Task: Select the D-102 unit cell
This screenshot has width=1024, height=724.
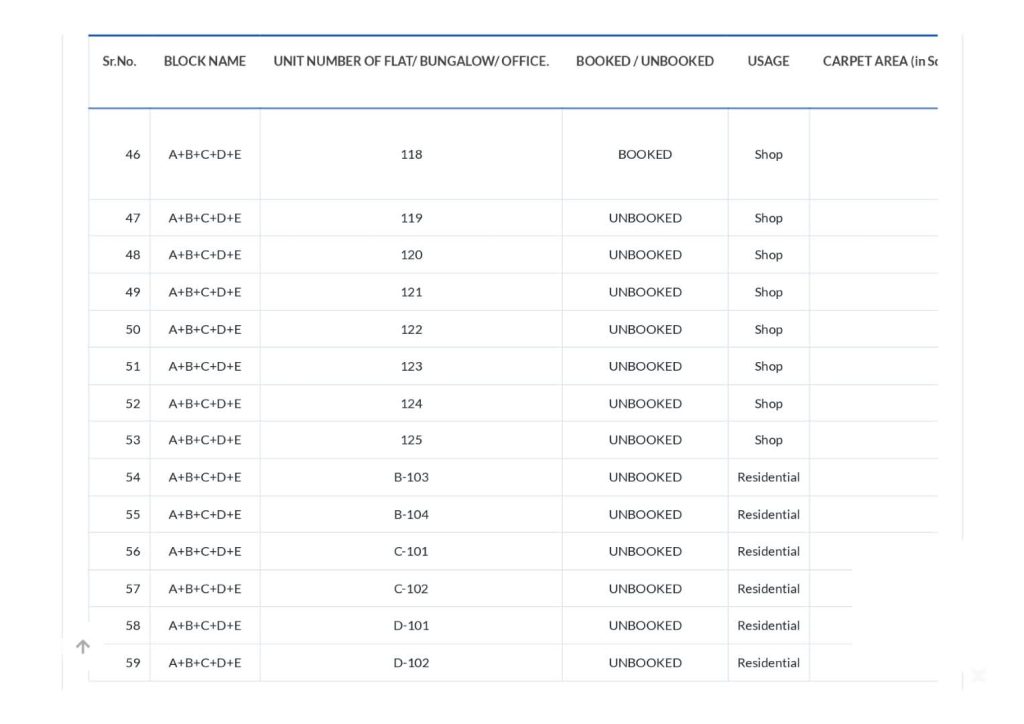Action: pyautogui.click(x=411, y=663)
